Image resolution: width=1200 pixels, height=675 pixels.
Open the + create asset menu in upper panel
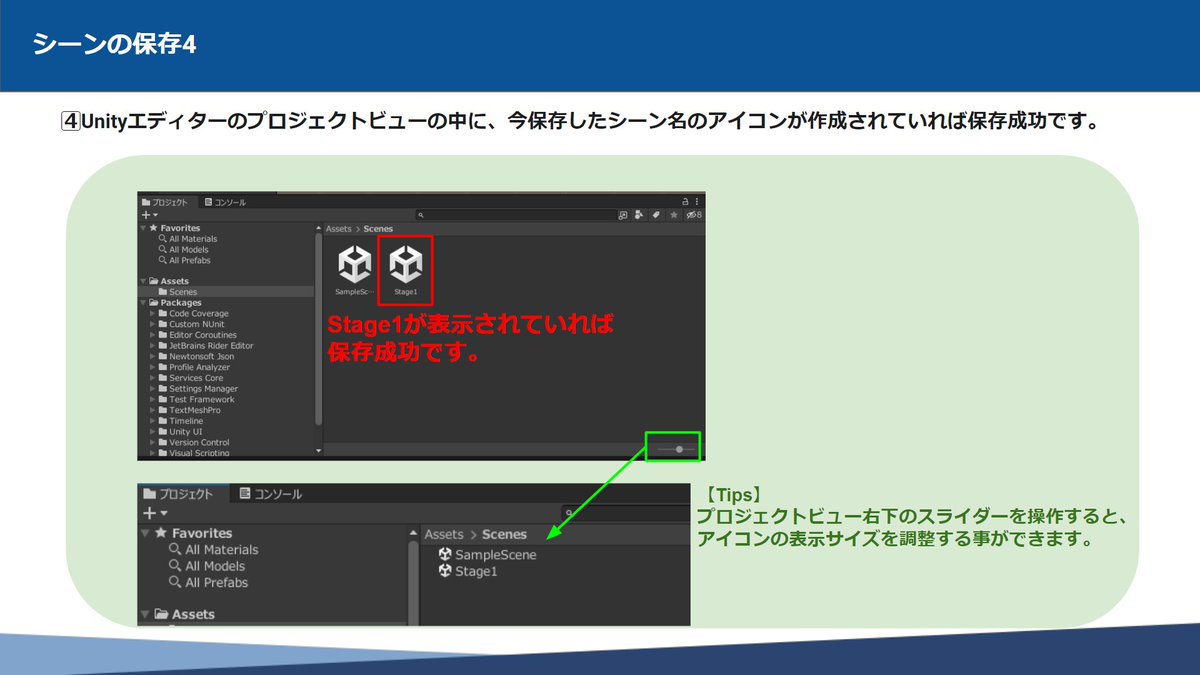click(x=149, y=215)
